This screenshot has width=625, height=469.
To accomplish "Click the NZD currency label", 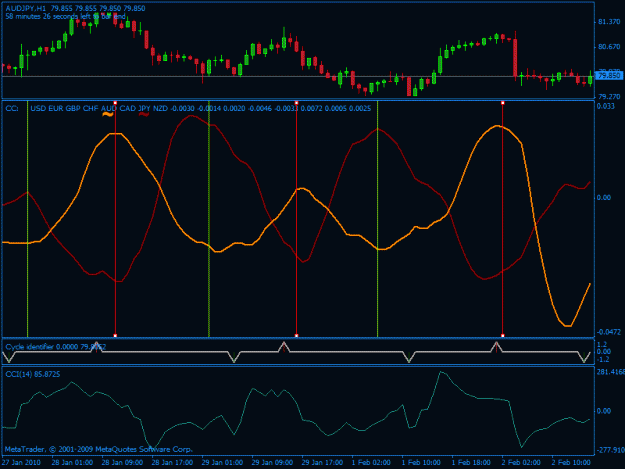I will click(x=160, y=108).
